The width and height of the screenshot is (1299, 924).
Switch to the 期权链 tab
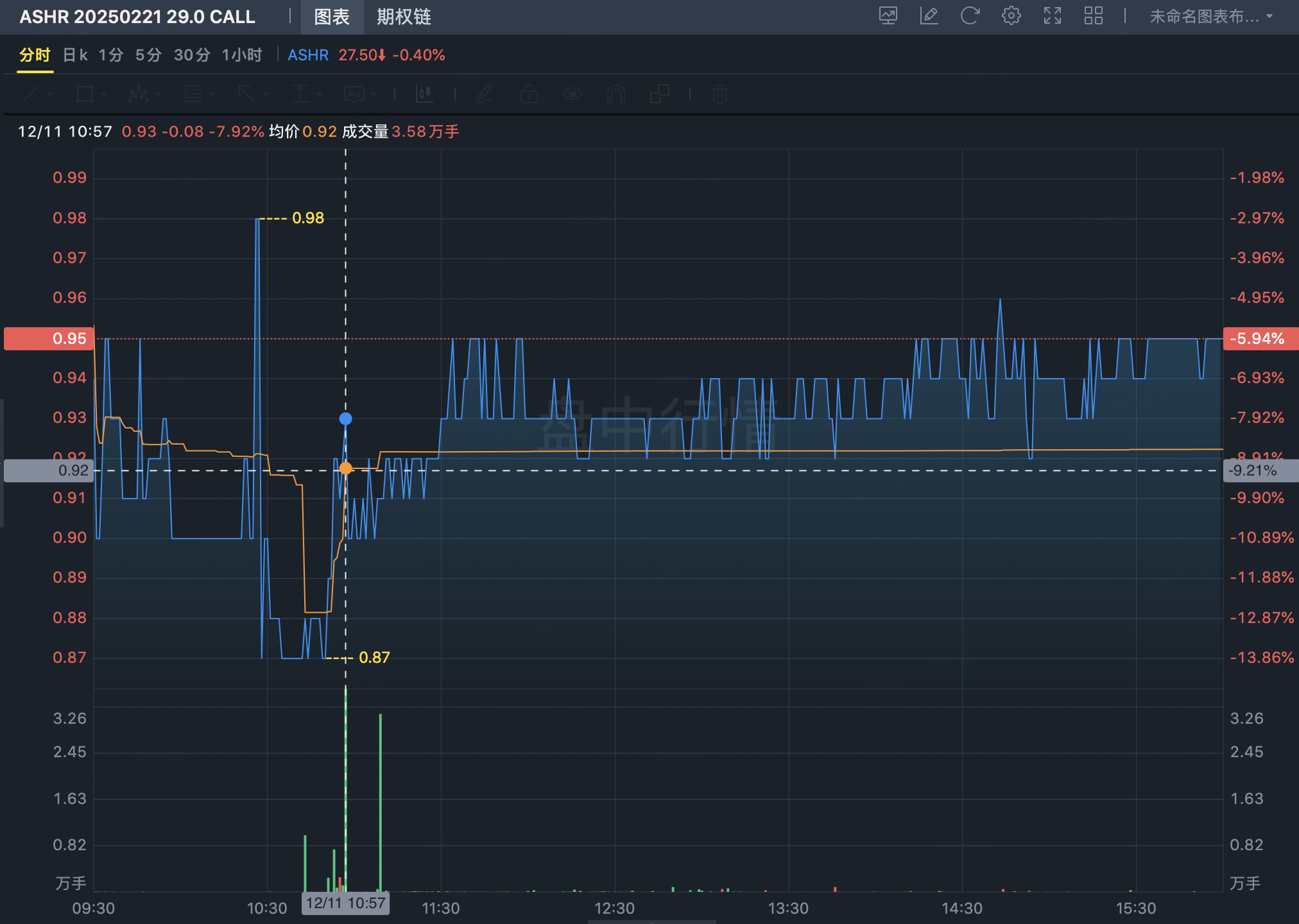pos(403,17)
